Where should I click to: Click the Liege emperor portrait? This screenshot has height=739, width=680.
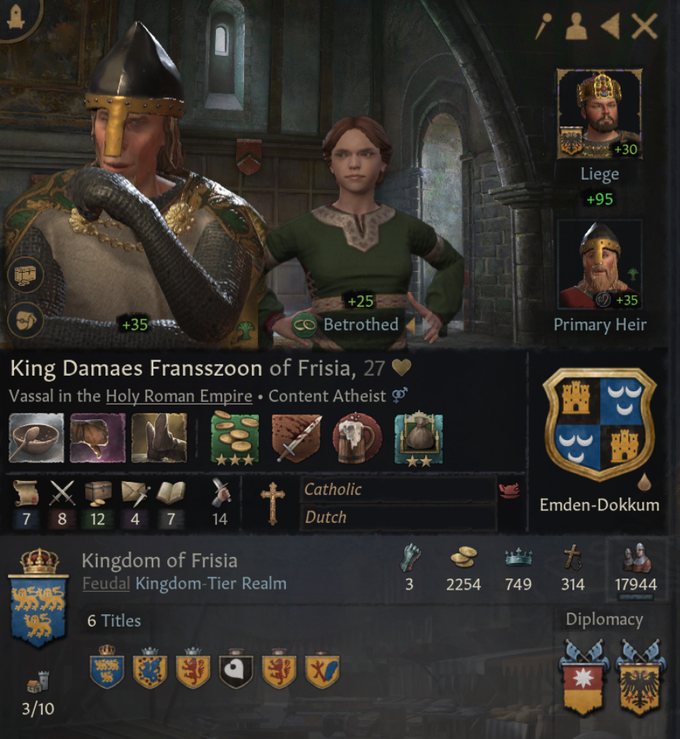[x=599, y=114]
